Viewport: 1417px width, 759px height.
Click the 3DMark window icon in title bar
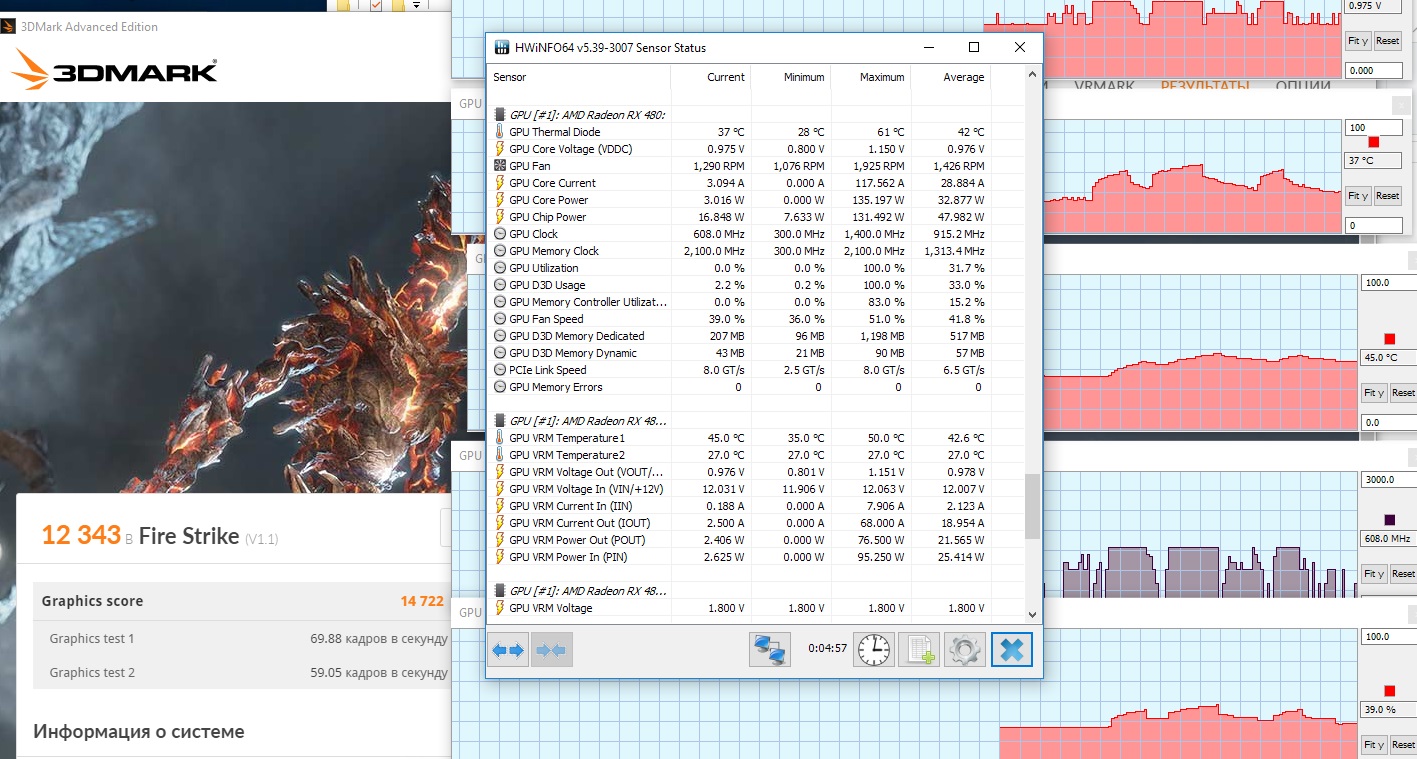click(10, 27)
